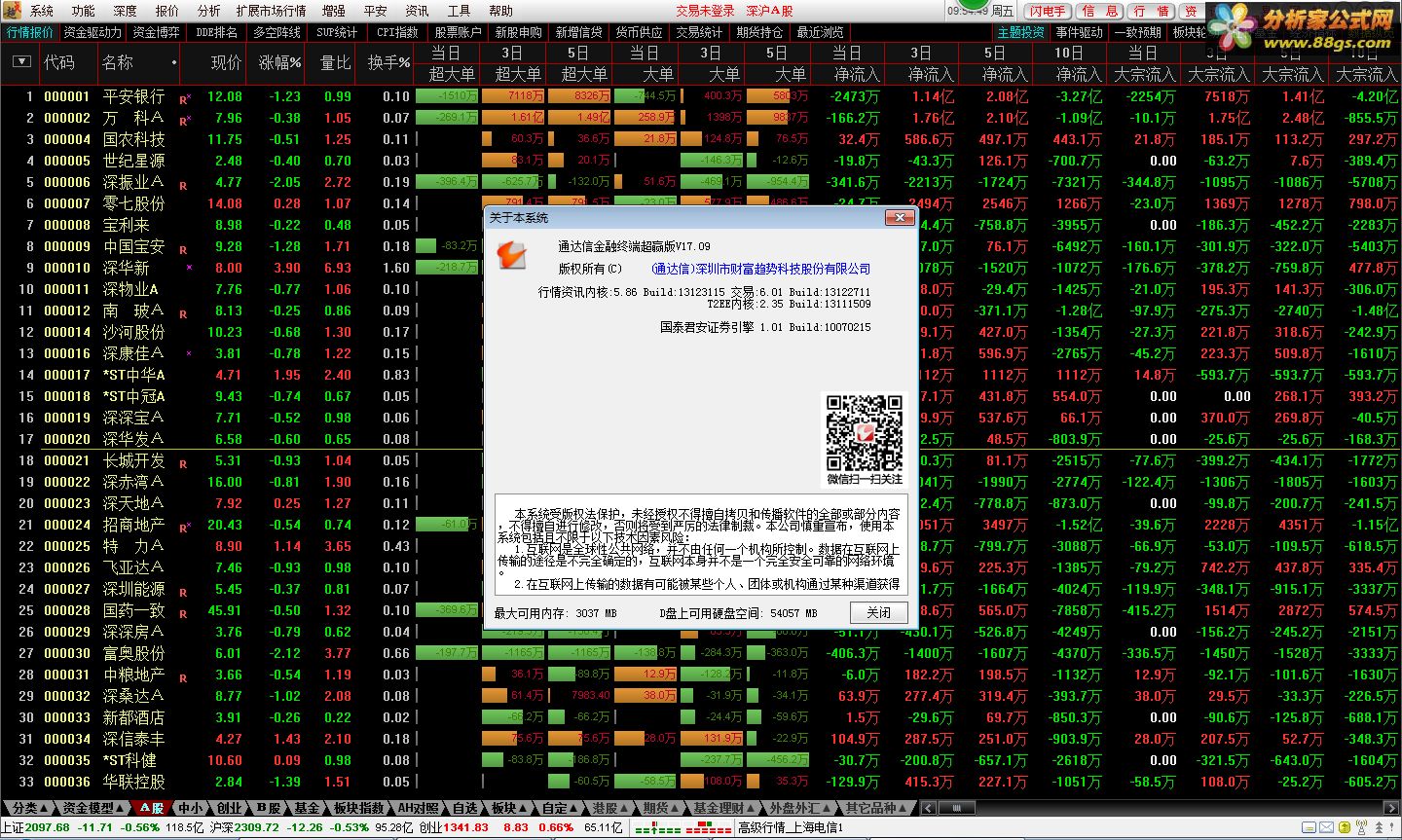1402x840 pixels.
Task: Open the 帮助 menu
Action: coord(500,12)
